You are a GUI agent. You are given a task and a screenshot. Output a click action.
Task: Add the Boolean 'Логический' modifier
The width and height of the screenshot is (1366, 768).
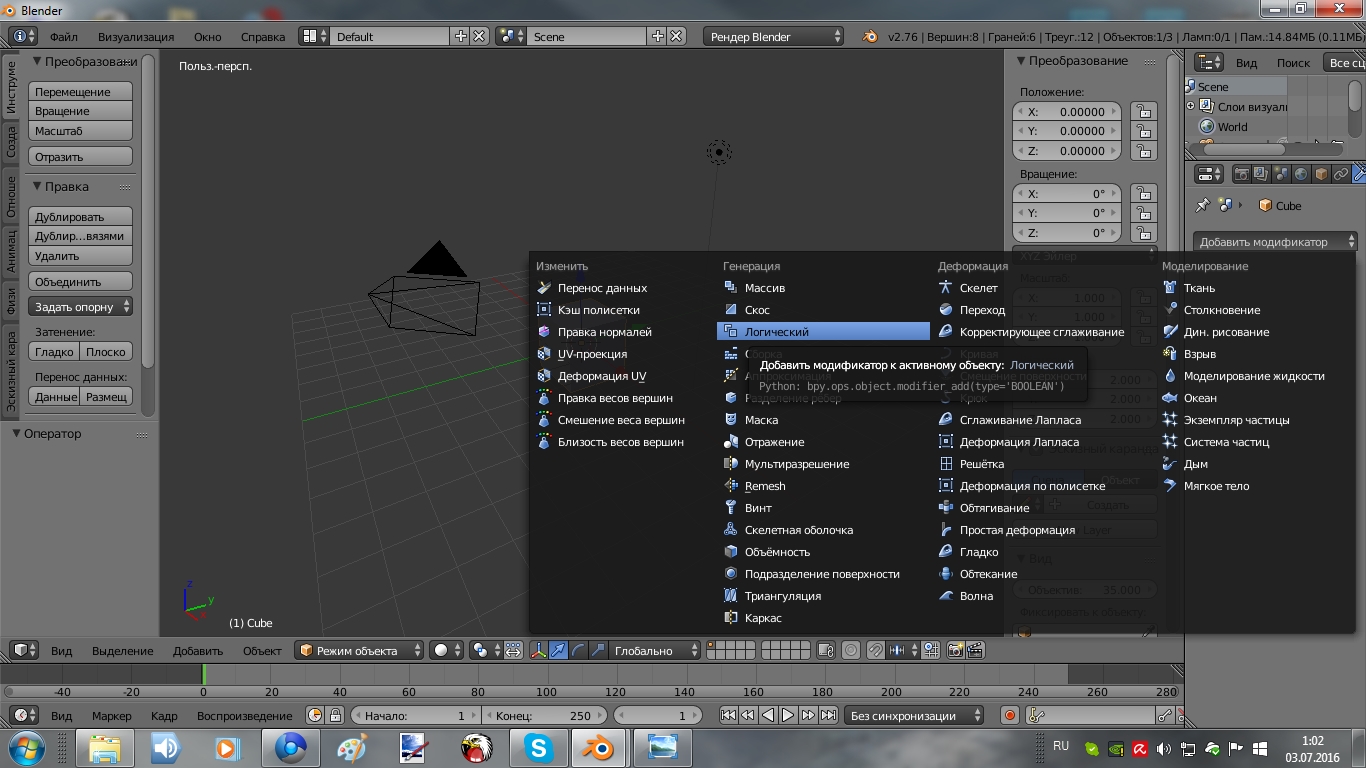tap(823, 332)
